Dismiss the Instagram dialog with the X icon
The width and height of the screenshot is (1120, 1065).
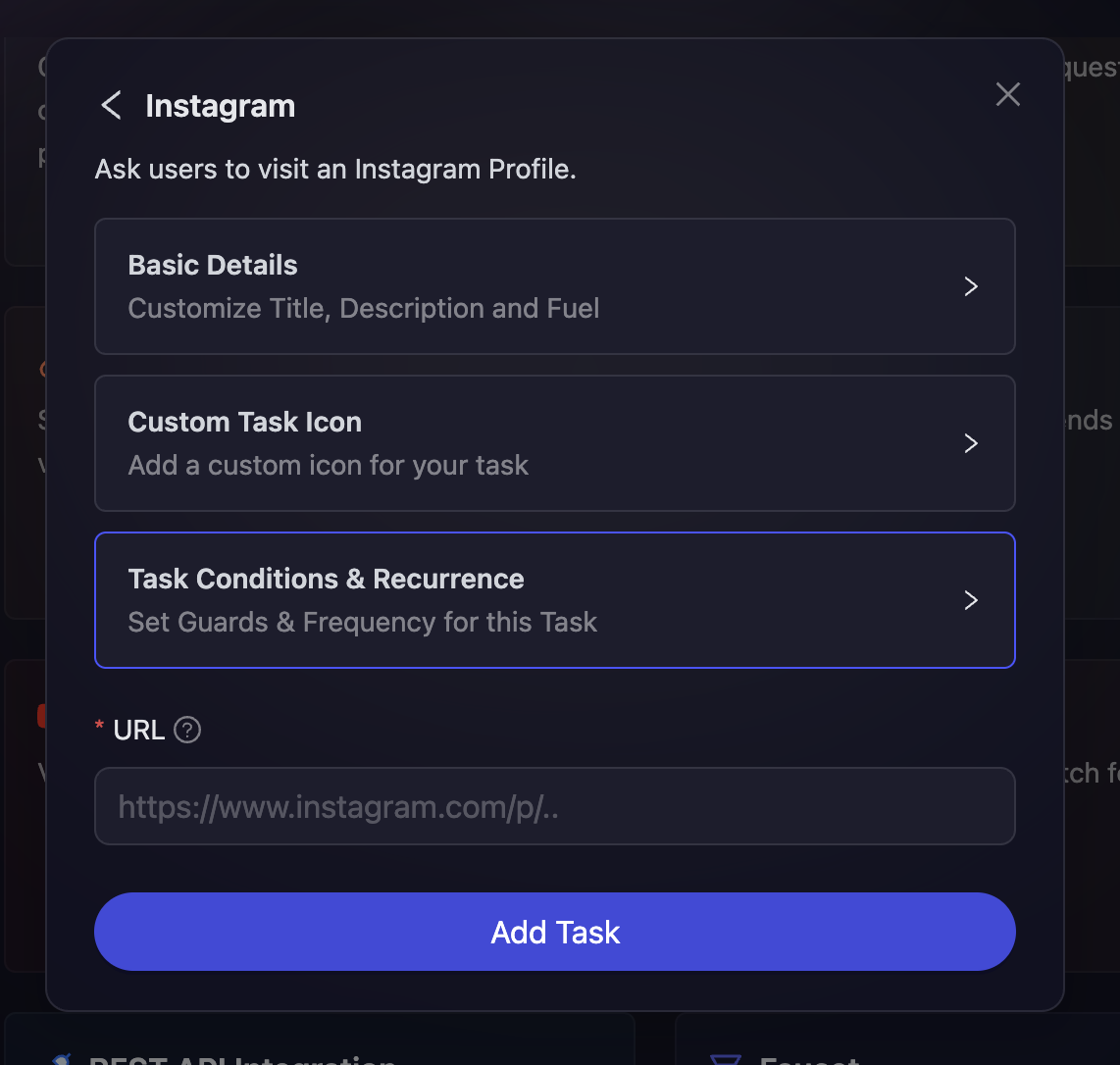coord(1007,94)
